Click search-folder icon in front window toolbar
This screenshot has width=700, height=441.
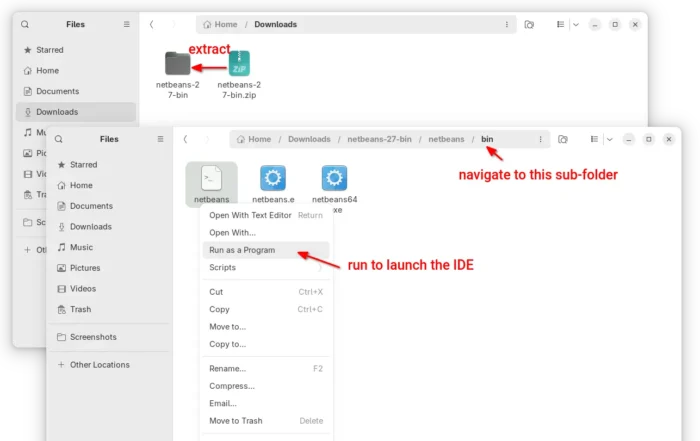pos(563,139)
